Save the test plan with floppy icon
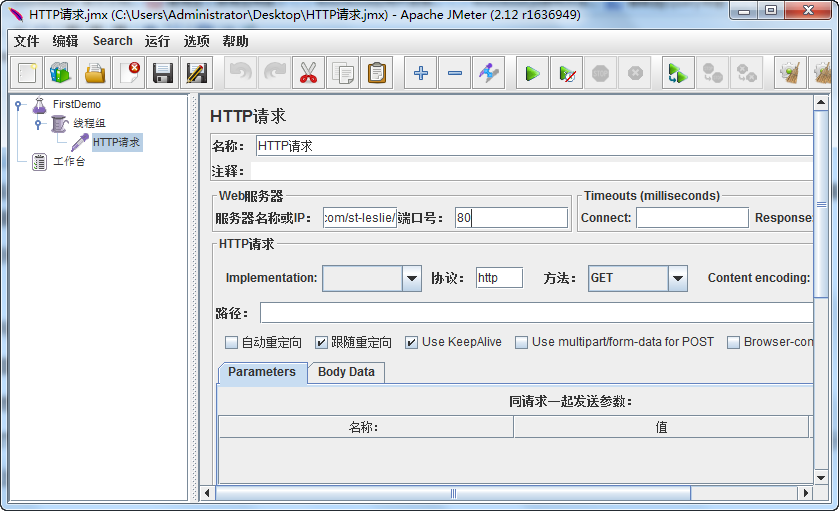The width and height of the screenshot is (839, 511). [x=163, y=73]
